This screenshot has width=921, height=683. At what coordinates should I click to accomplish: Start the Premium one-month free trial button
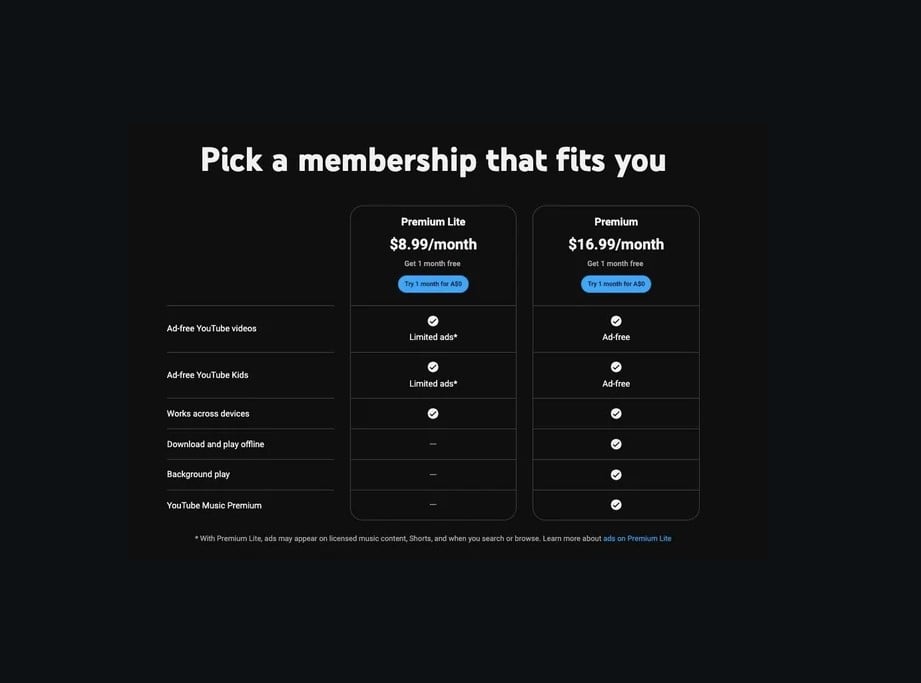(x=616, y=284)
